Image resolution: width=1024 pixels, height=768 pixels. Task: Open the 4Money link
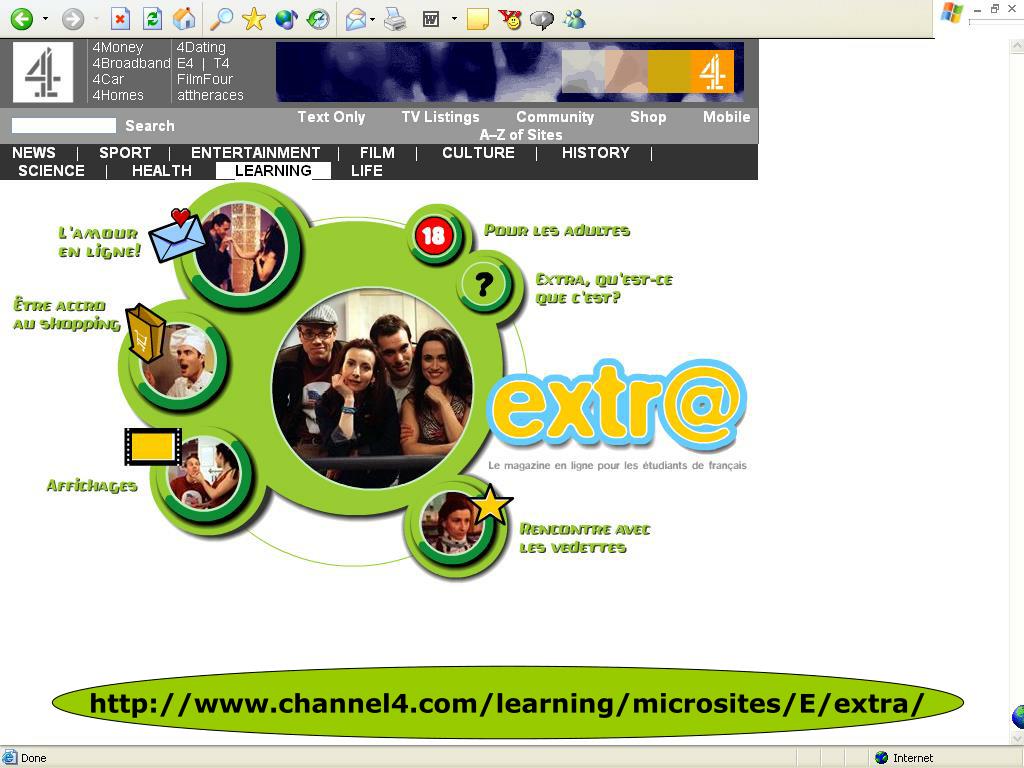click(118, 47)
